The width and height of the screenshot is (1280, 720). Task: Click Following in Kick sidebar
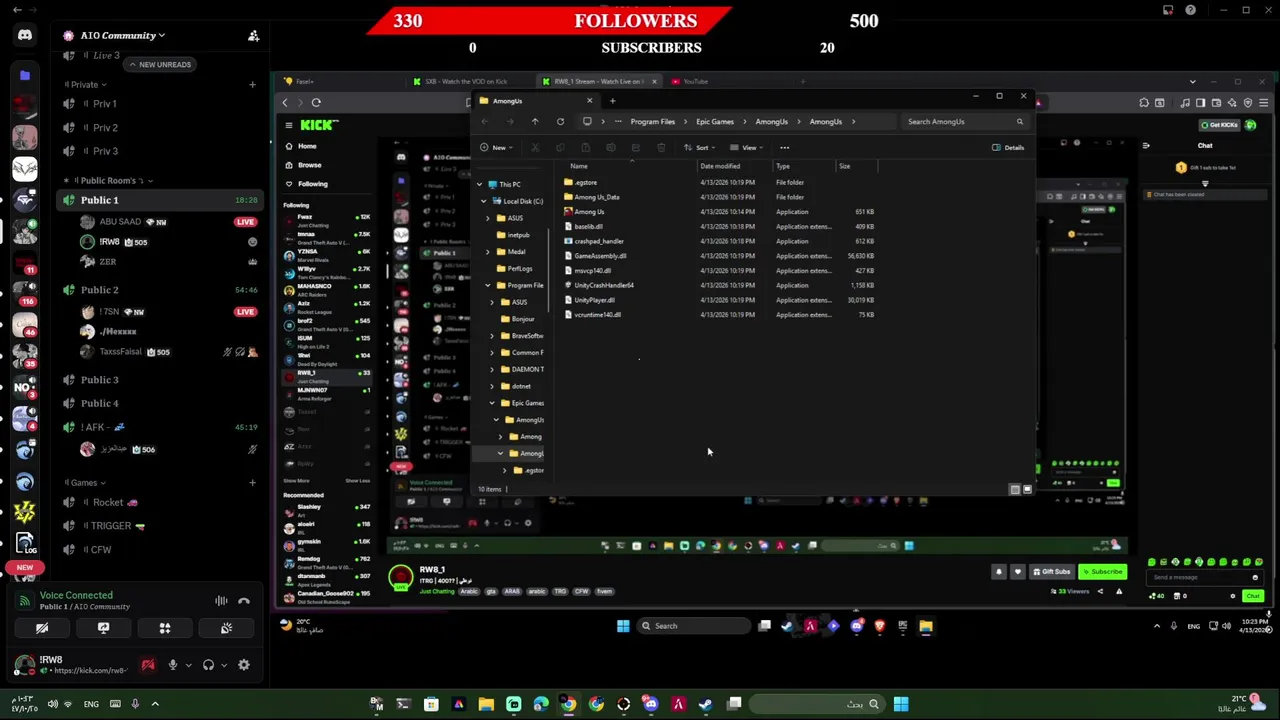tap(312, 184)
